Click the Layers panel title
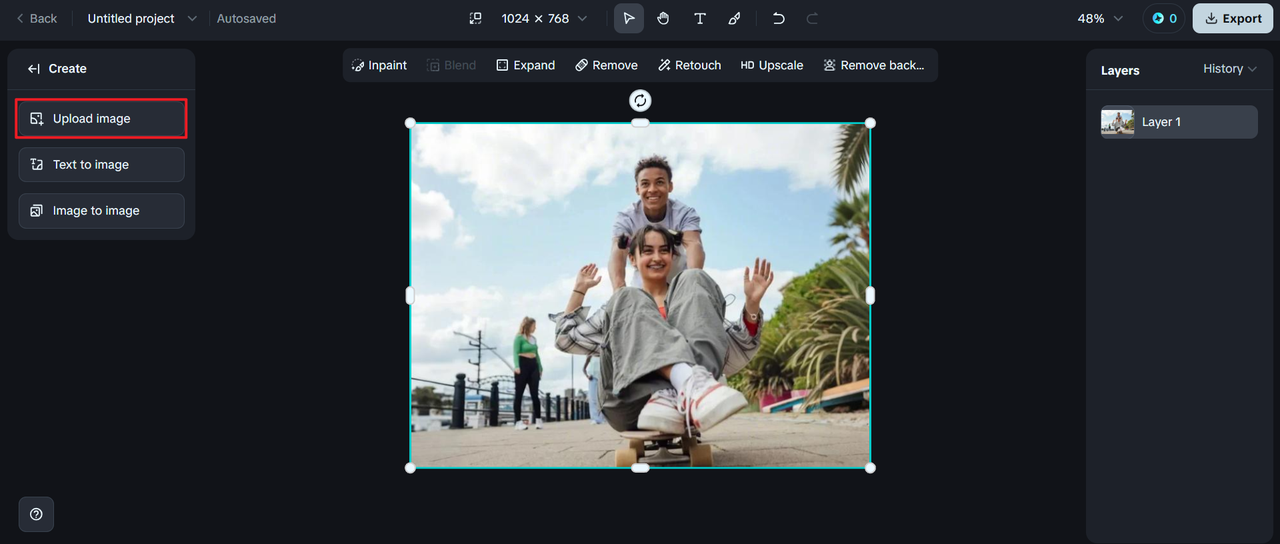This screenshot has width=1280, height=544. 1120,70
